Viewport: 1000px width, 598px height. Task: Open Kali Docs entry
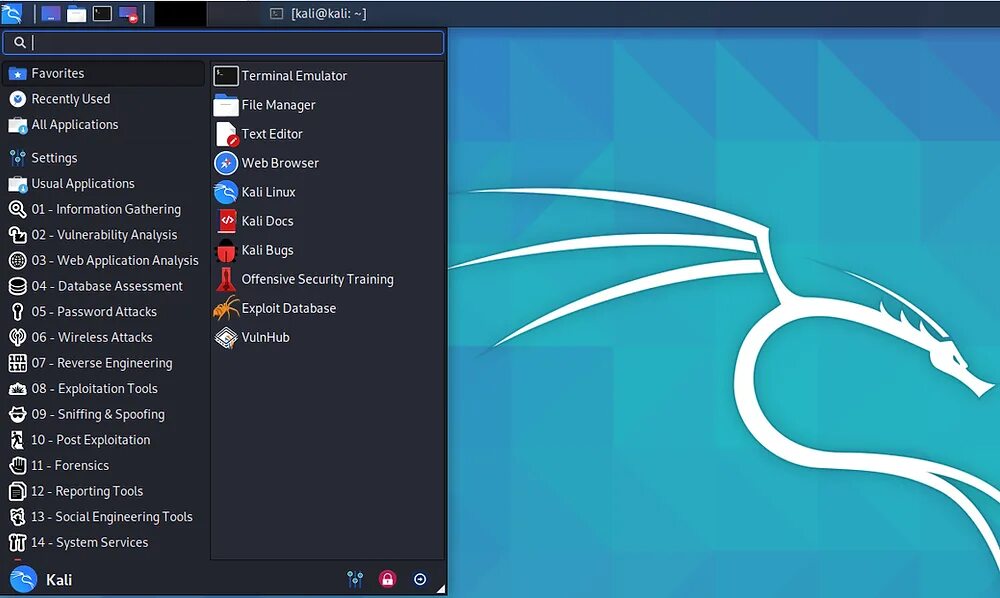point(327,221)
